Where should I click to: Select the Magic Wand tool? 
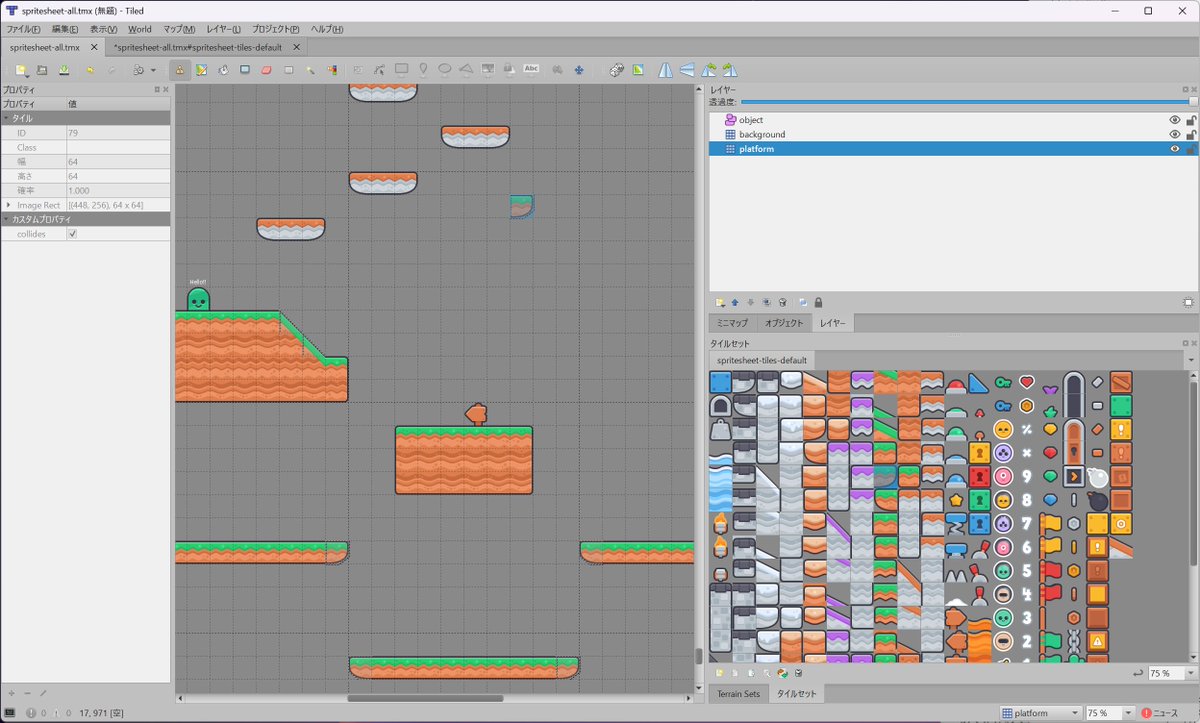[310, 70]
